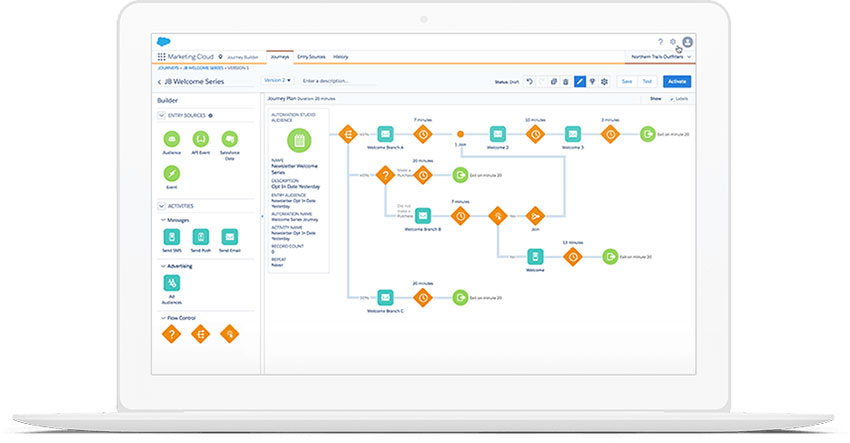The image size is (850, 443).
Task: Pick the Send SMS activity icon
Action: 172,237
